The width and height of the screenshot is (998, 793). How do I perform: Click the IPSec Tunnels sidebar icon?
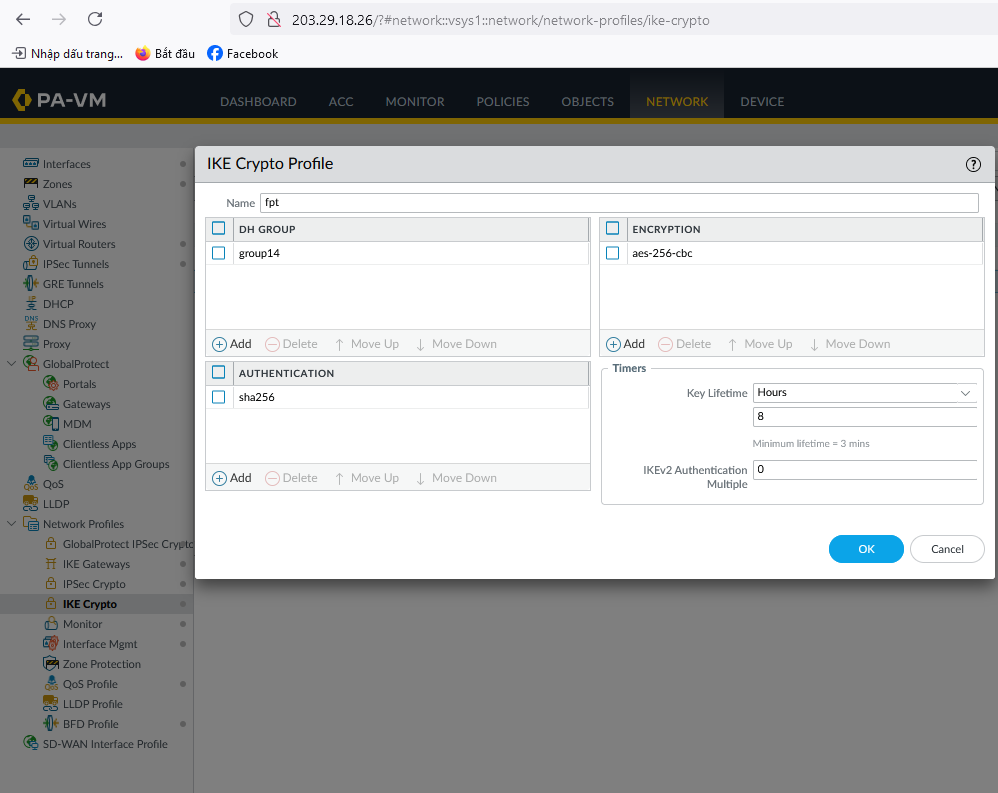click(31, 264)
